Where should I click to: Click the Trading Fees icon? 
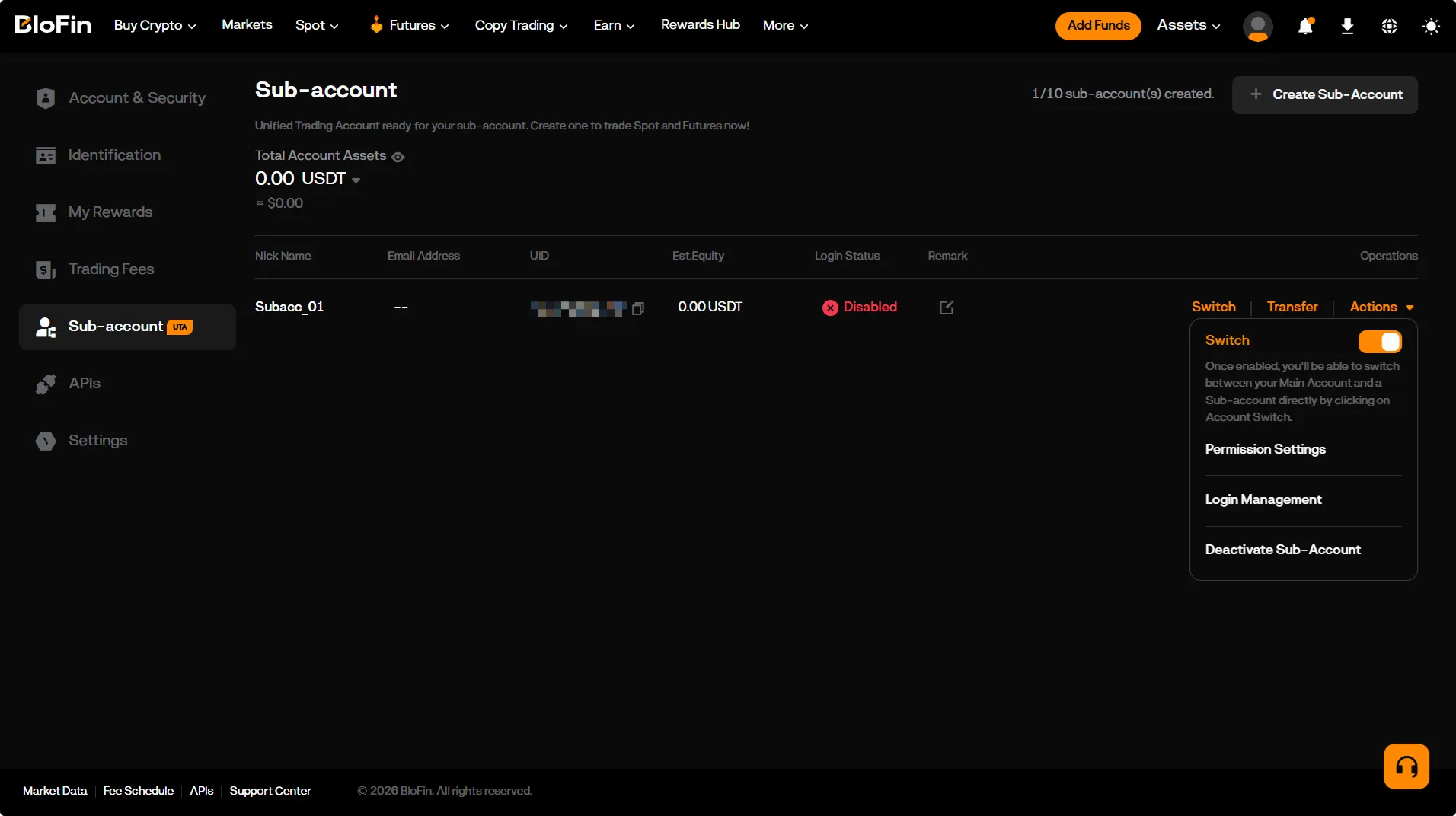coord(46,269)
